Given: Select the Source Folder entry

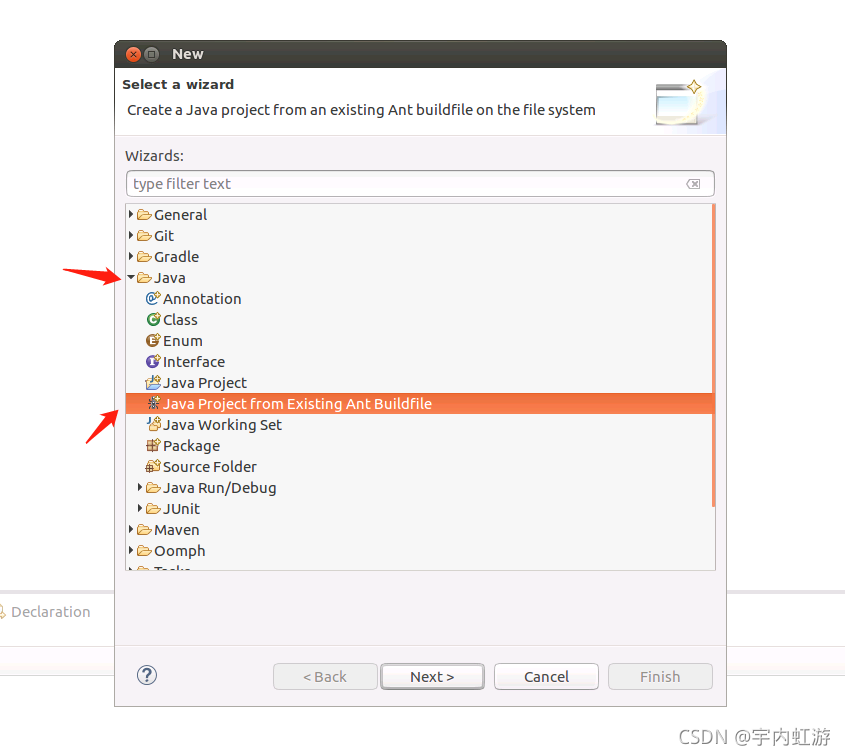Looking at the screenshot, I should pyautogui.click(x=210, y=467).
